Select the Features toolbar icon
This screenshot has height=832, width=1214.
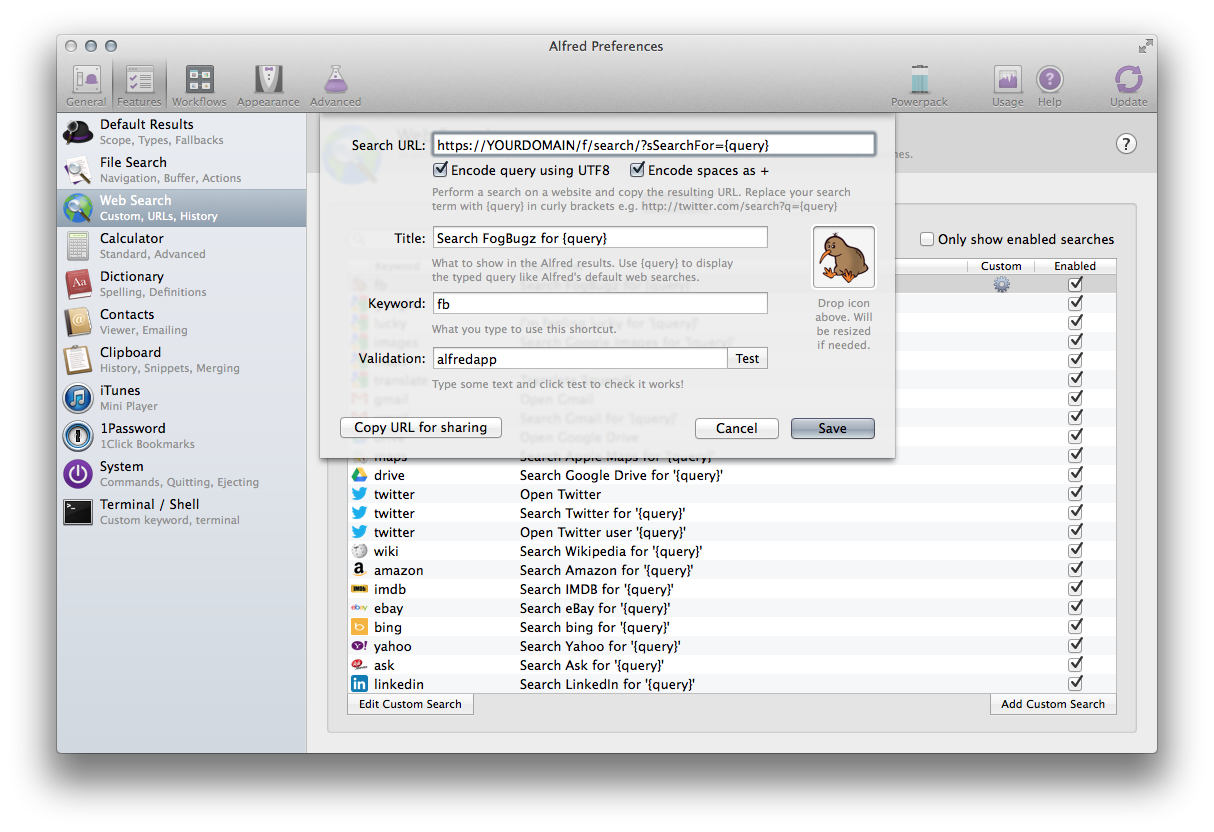coord(139,86)
